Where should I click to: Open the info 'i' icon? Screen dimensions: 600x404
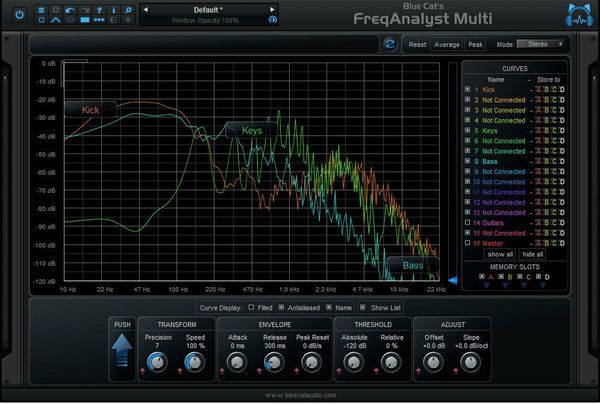tap(114, 10)
